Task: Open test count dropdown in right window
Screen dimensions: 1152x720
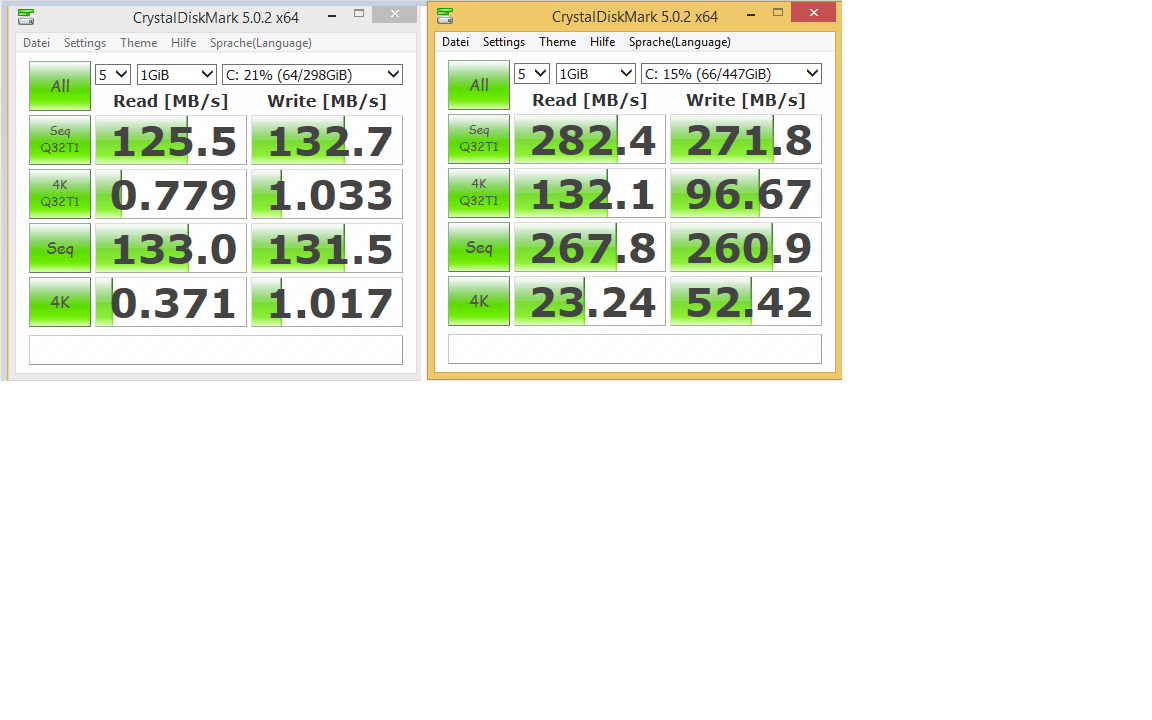Action: tap(532, 74)
